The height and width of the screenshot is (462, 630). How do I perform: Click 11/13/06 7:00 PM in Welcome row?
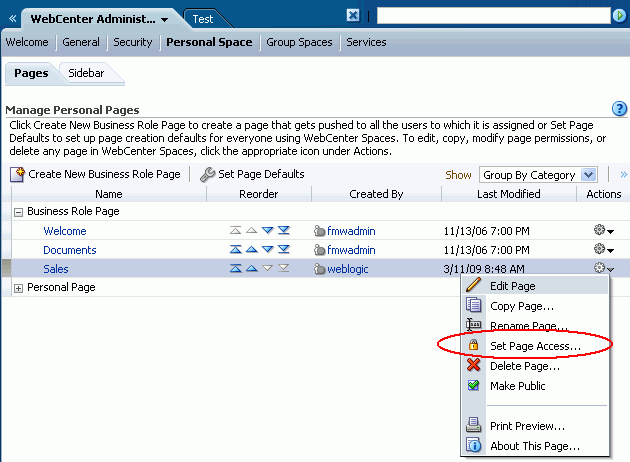487,231
